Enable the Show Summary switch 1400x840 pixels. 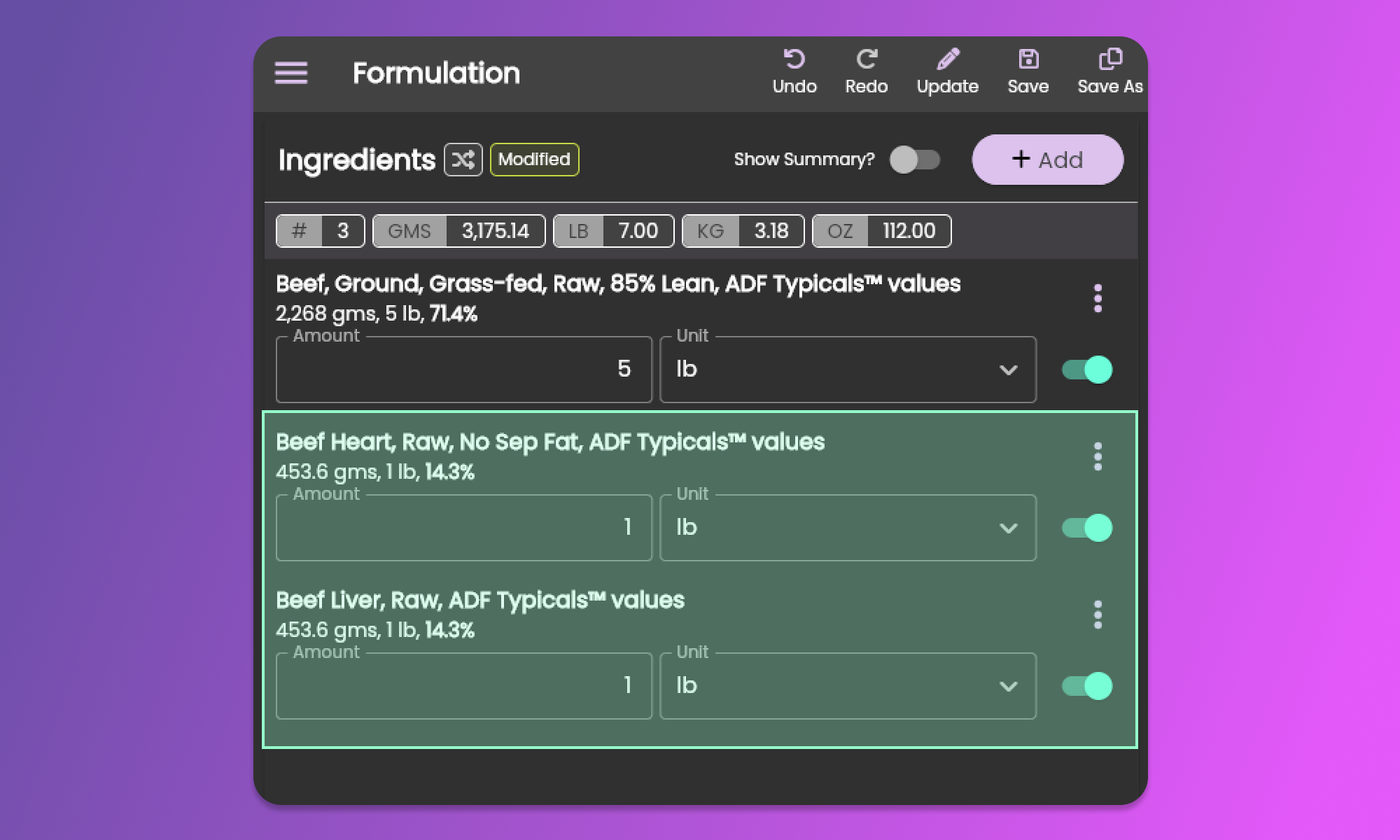[914, 160]
